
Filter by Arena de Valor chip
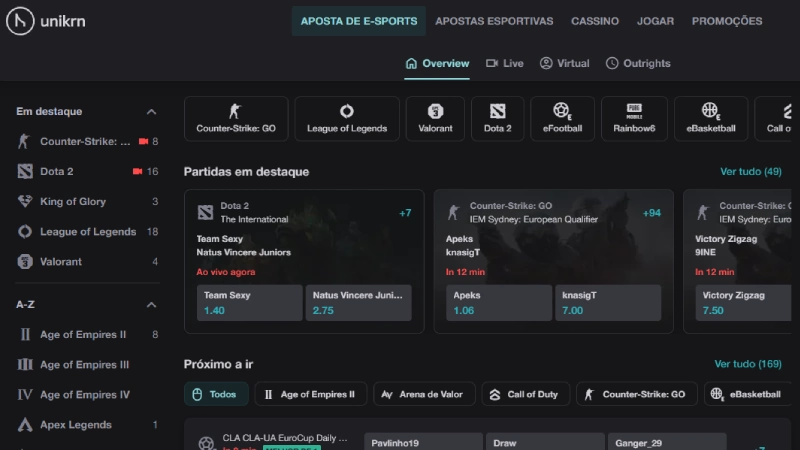tap(424, 394)
